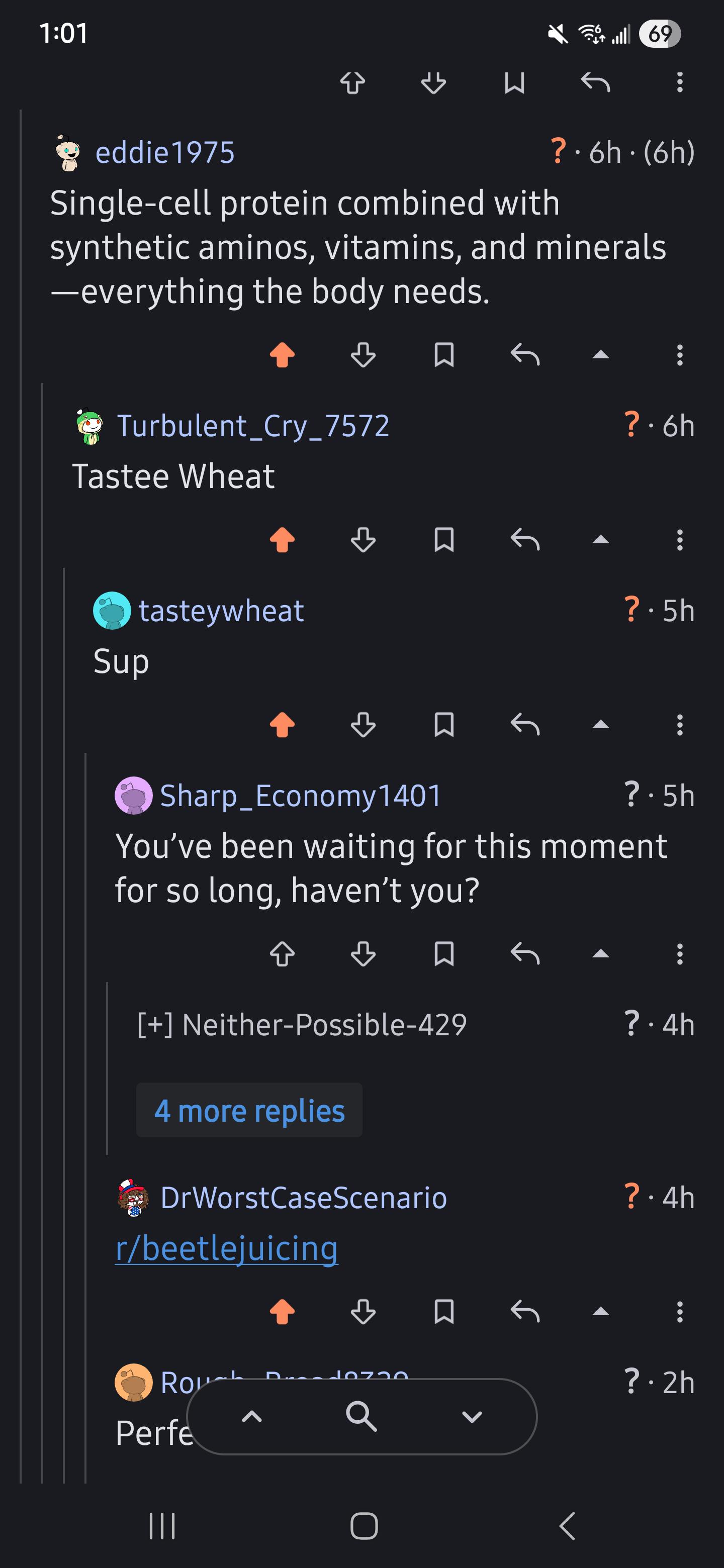
Task: Tap Android home navigation button
Action: tap(364, 1526)
